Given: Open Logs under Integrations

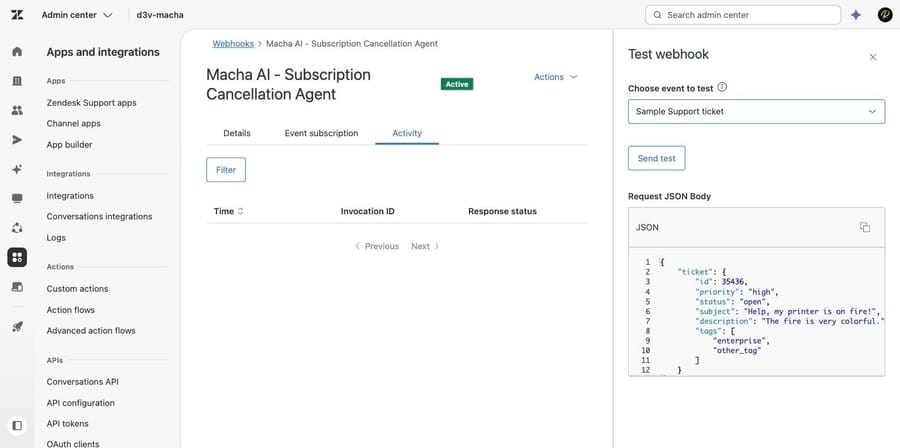Looking at the screenshot, I should click(x=56, y=237).
